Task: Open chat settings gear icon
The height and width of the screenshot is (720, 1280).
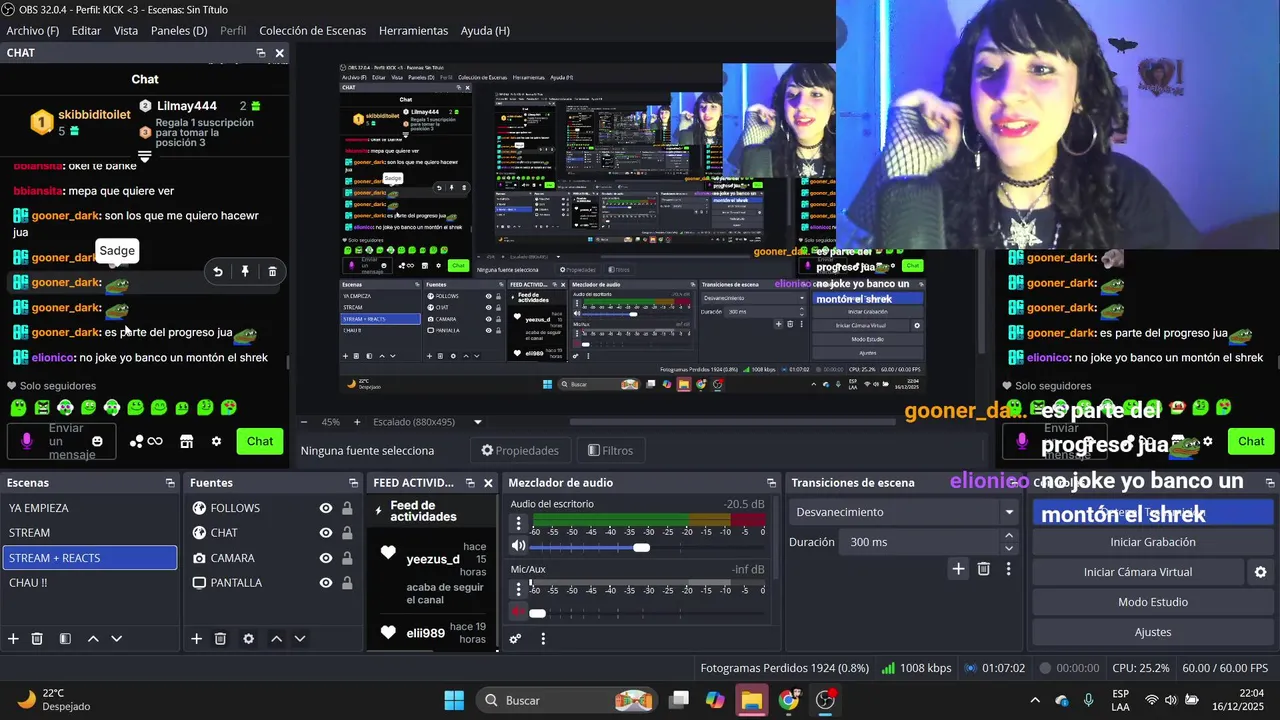Action: tap(216, 441)
